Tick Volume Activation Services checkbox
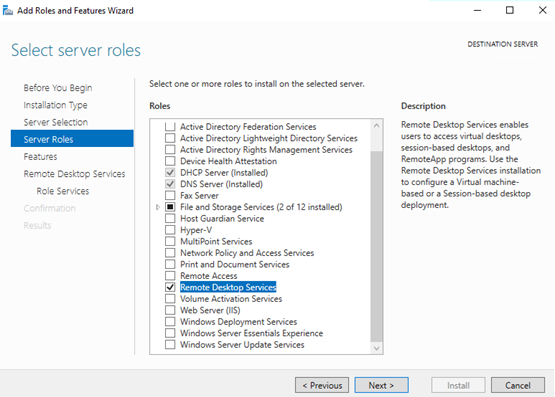 coord(170,299)
